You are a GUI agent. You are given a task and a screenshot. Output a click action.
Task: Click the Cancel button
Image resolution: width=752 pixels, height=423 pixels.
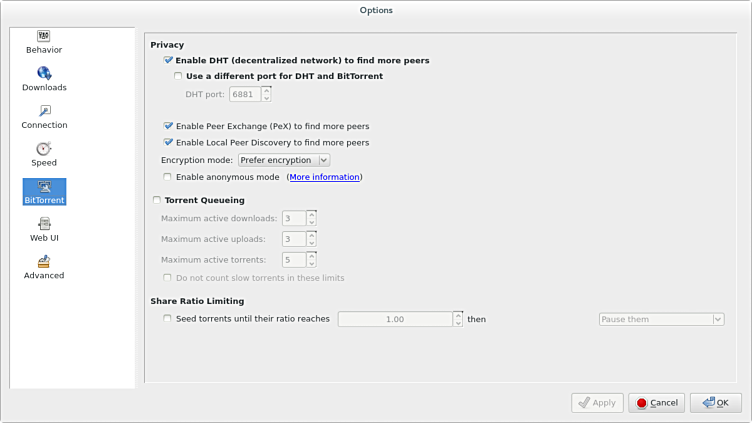coord(656,403)
